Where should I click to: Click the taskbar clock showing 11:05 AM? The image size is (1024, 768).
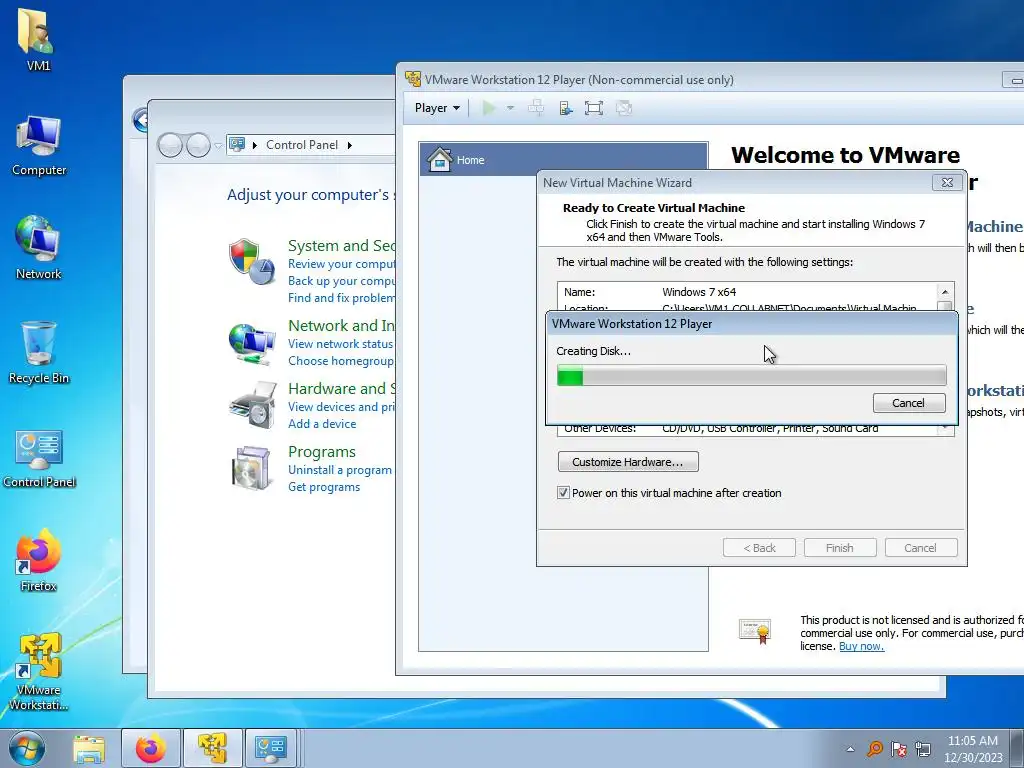tap(972, 748)
